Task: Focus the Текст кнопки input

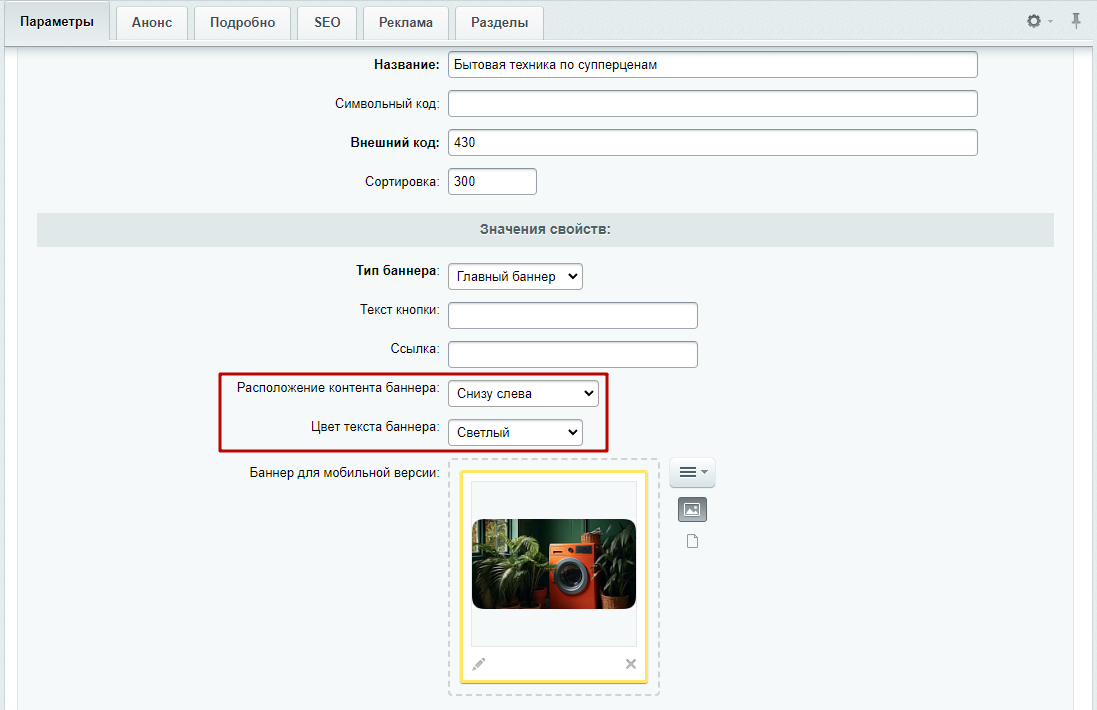Action: [573, 315]
